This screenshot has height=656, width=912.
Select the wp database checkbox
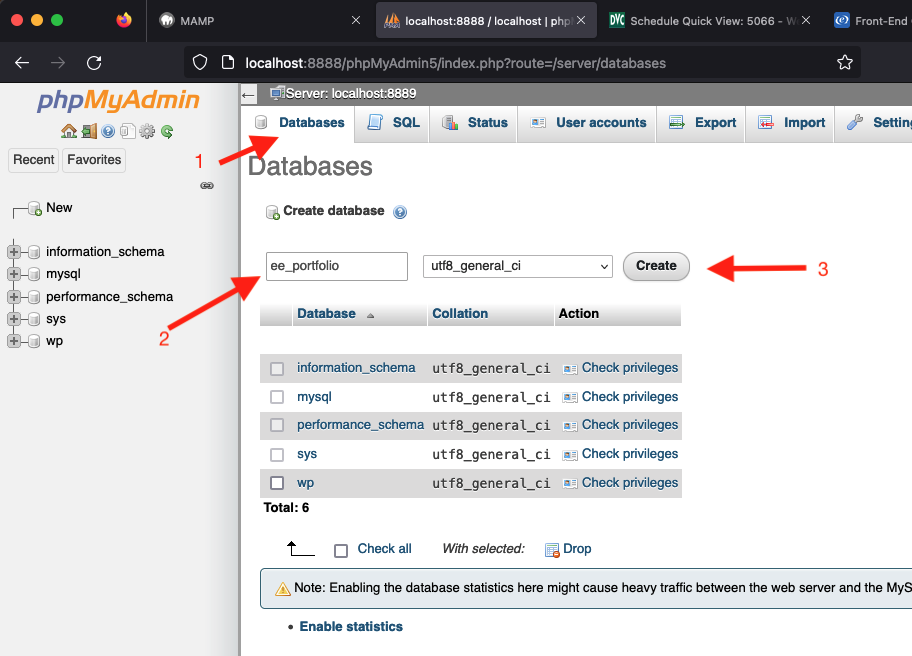pos(277,483)
